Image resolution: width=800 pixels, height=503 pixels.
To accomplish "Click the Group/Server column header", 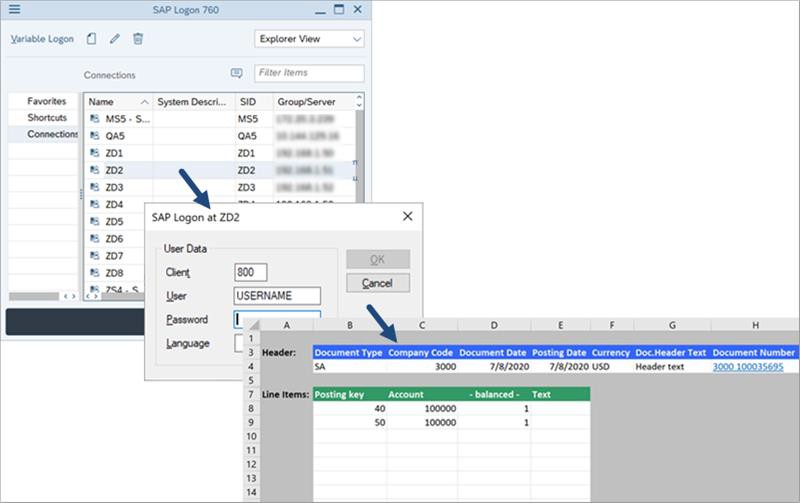I will pyautogui.click(x=314, y=102).
